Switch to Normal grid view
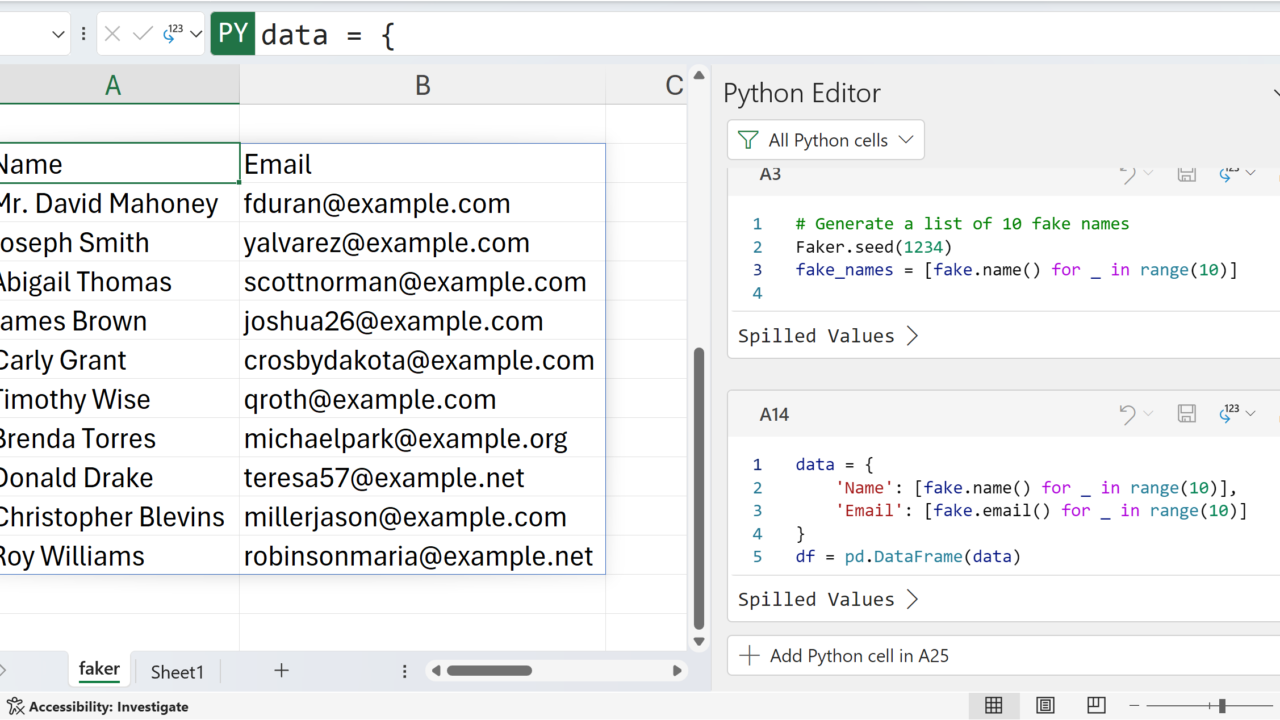1280x720 pixels. point(993,706)
